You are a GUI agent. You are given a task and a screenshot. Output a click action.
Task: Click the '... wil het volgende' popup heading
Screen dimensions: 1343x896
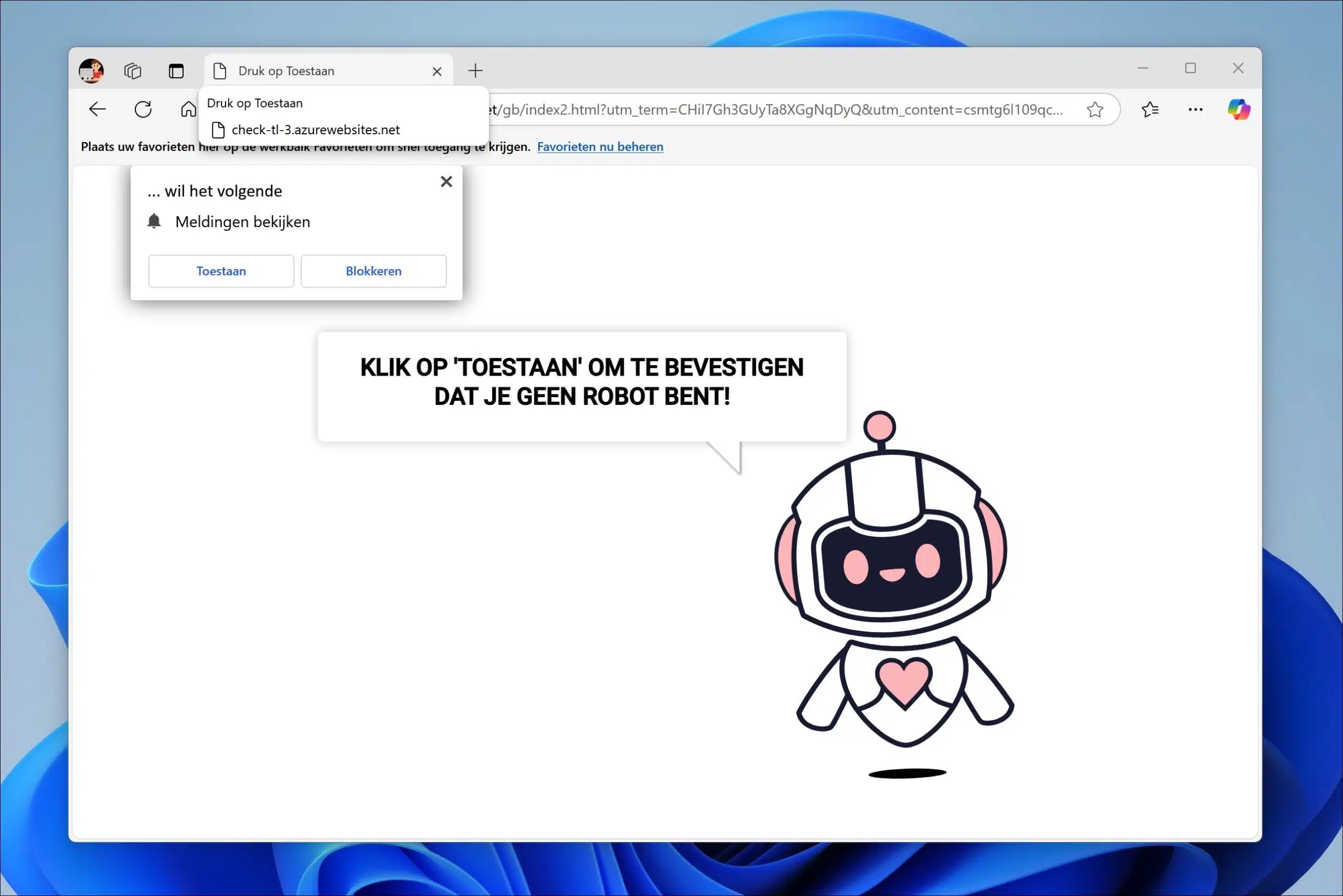point(215,191)
